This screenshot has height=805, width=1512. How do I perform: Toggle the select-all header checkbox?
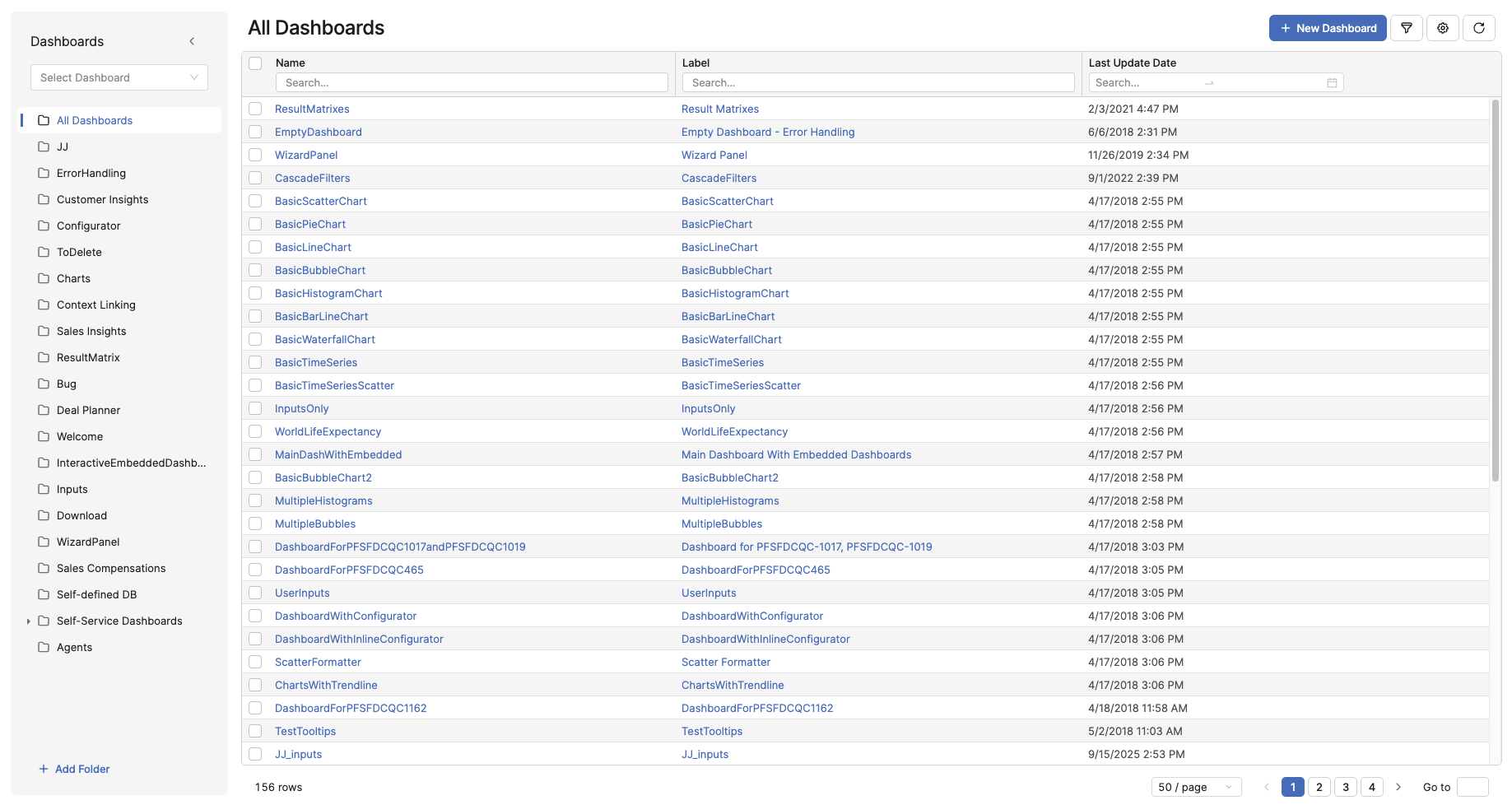coord(255,63)
